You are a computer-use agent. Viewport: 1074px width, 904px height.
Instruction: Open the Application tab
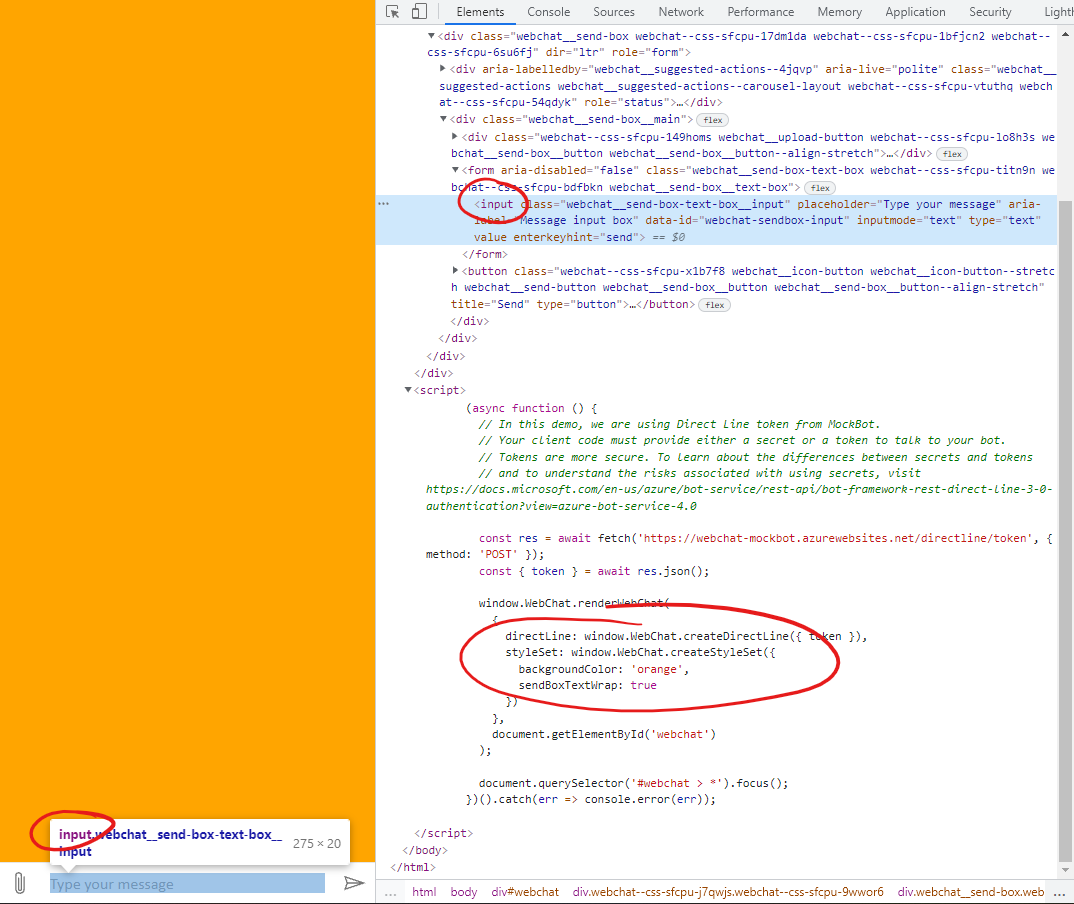point(915,12)
